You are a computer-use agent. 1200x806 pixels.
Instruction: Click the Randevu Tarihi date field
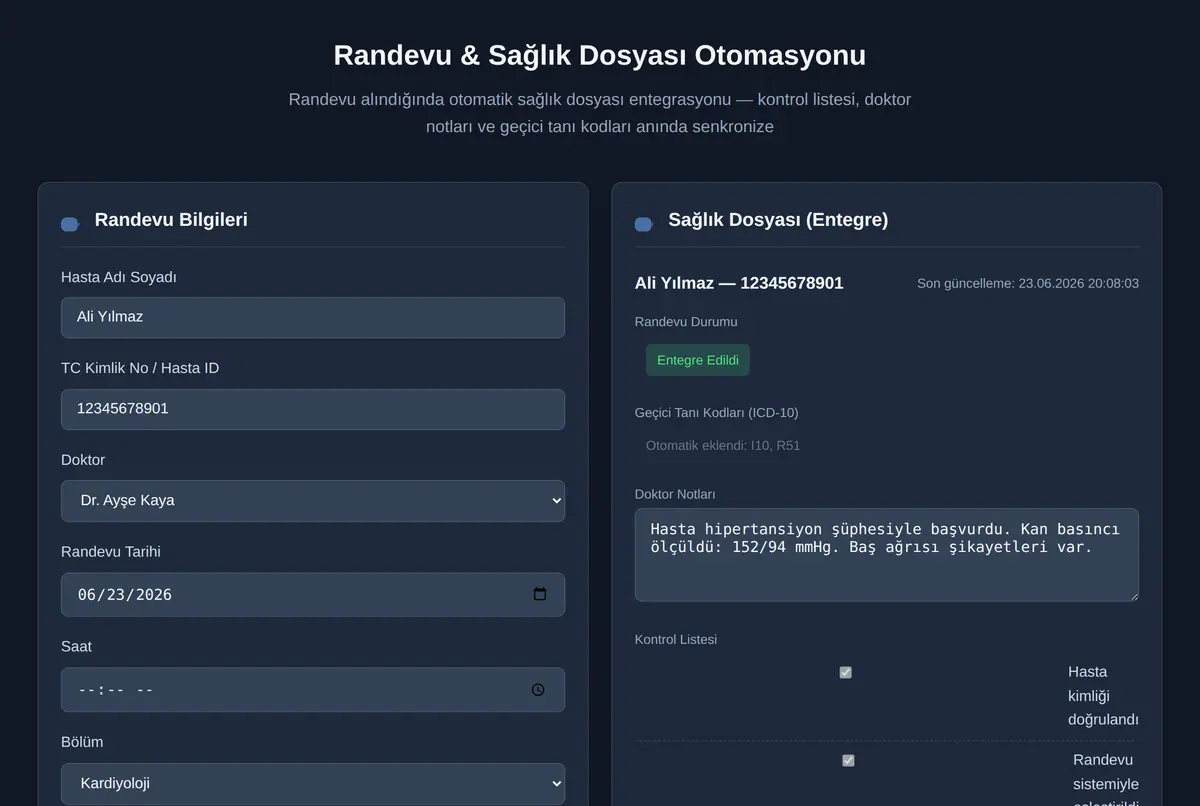[313, 594]
